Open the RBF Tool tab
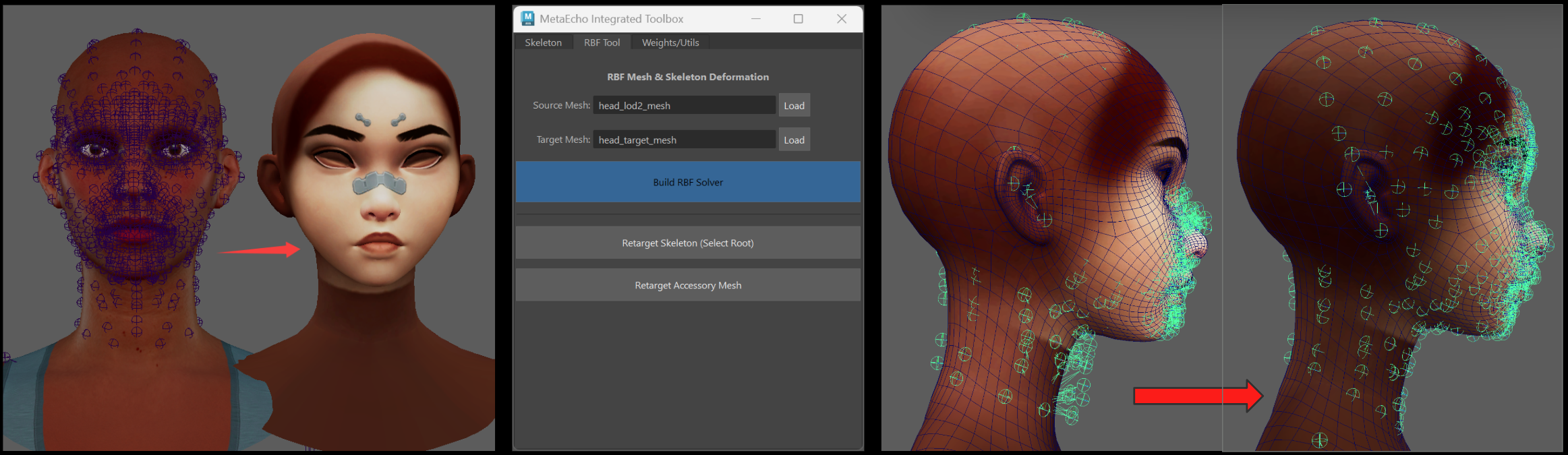This screenshot has width=1568, height=455. tap(602, 42)
